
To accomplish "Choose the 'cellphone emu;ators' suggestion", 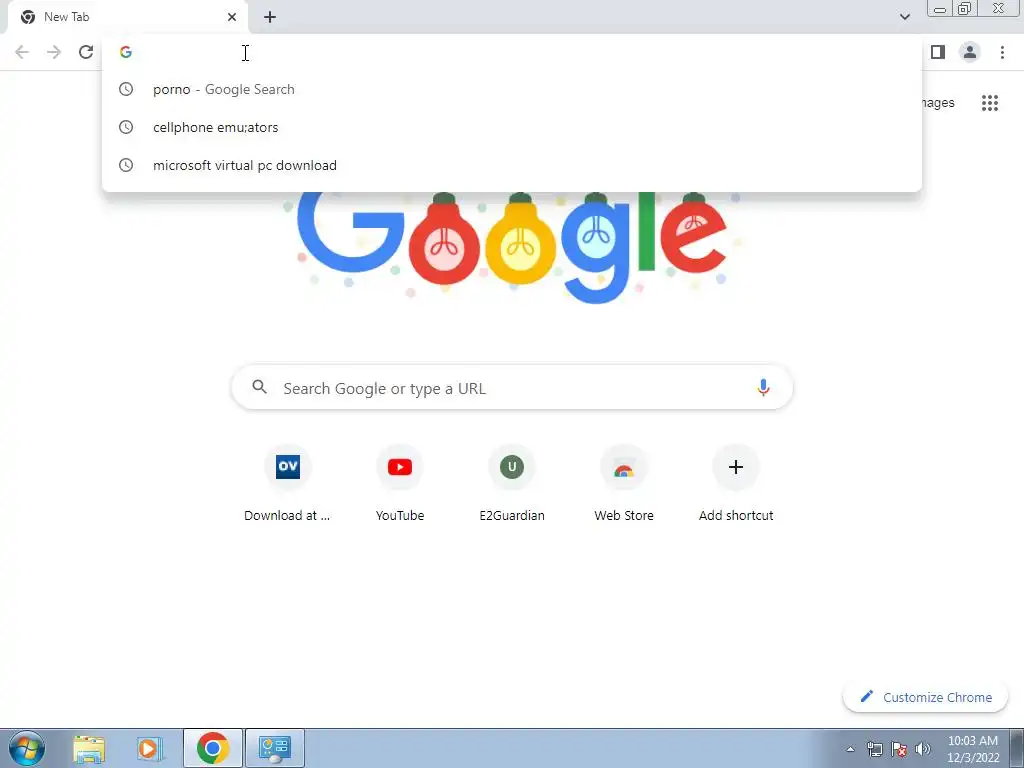I will 512,127.
